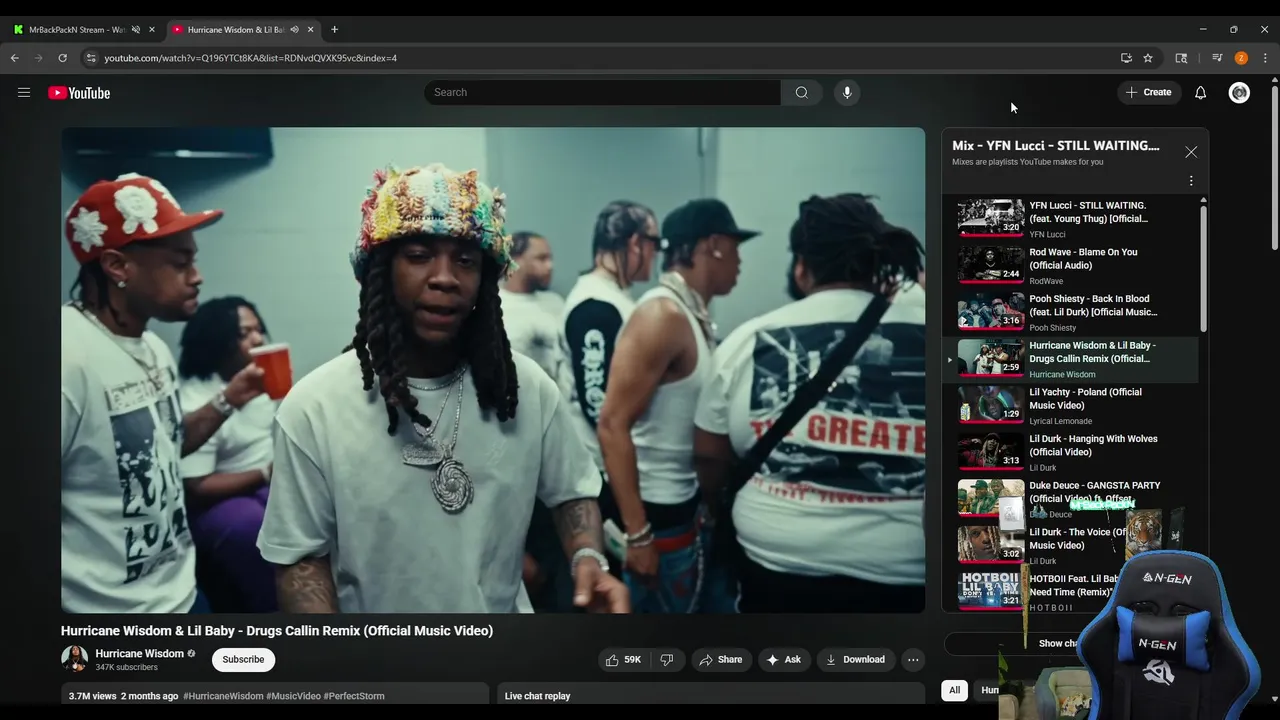Click #HurricaneWisdom hashtag
The height and width of the screenshot is (720, 1280).
(223, 696)
